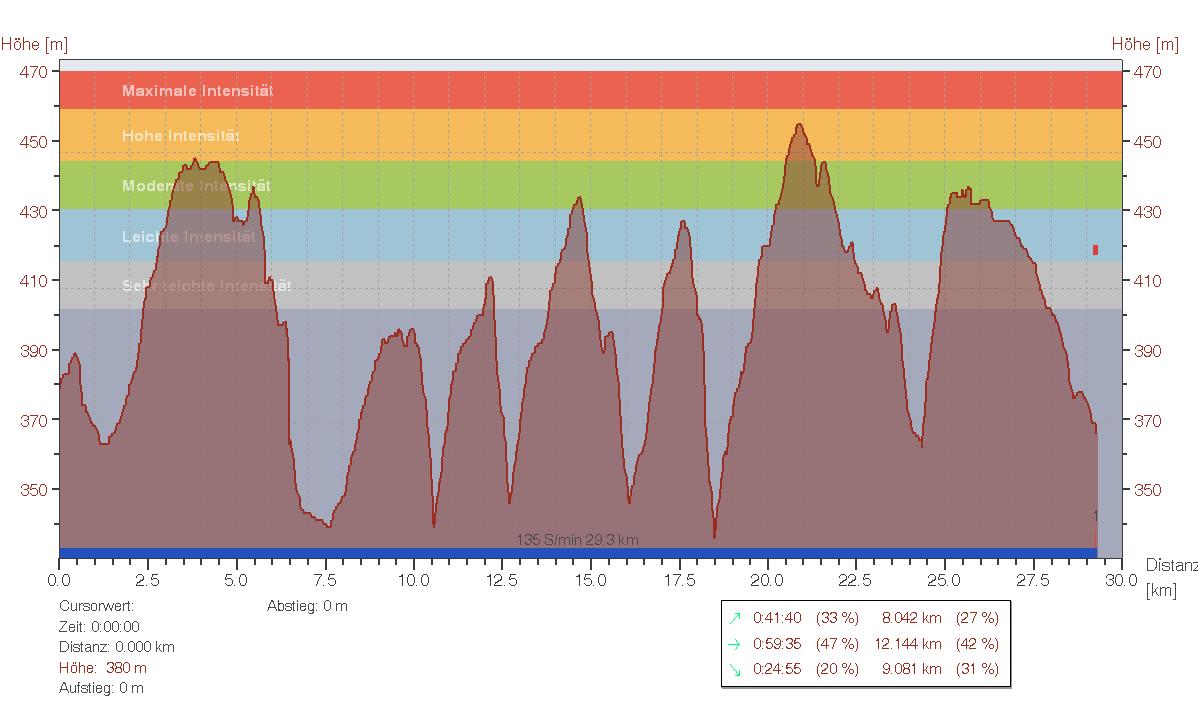The height and width of the screenshot is (707, 1198).
Task: Click the 'Maximale Intensität' zone label
Action: click(x=197, y=91)
